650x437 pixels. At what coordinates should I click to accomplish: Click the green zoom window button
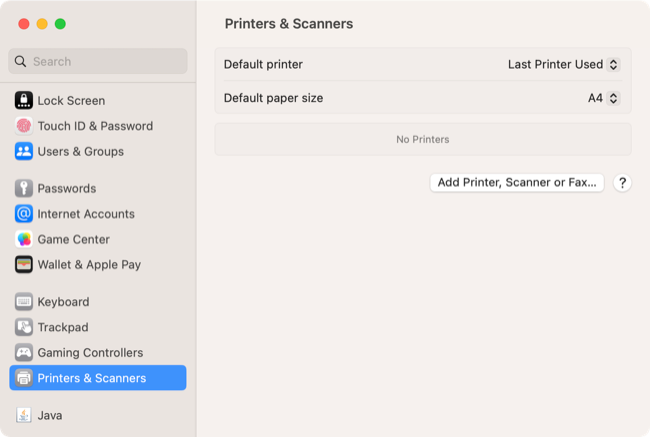pos(60,24)
